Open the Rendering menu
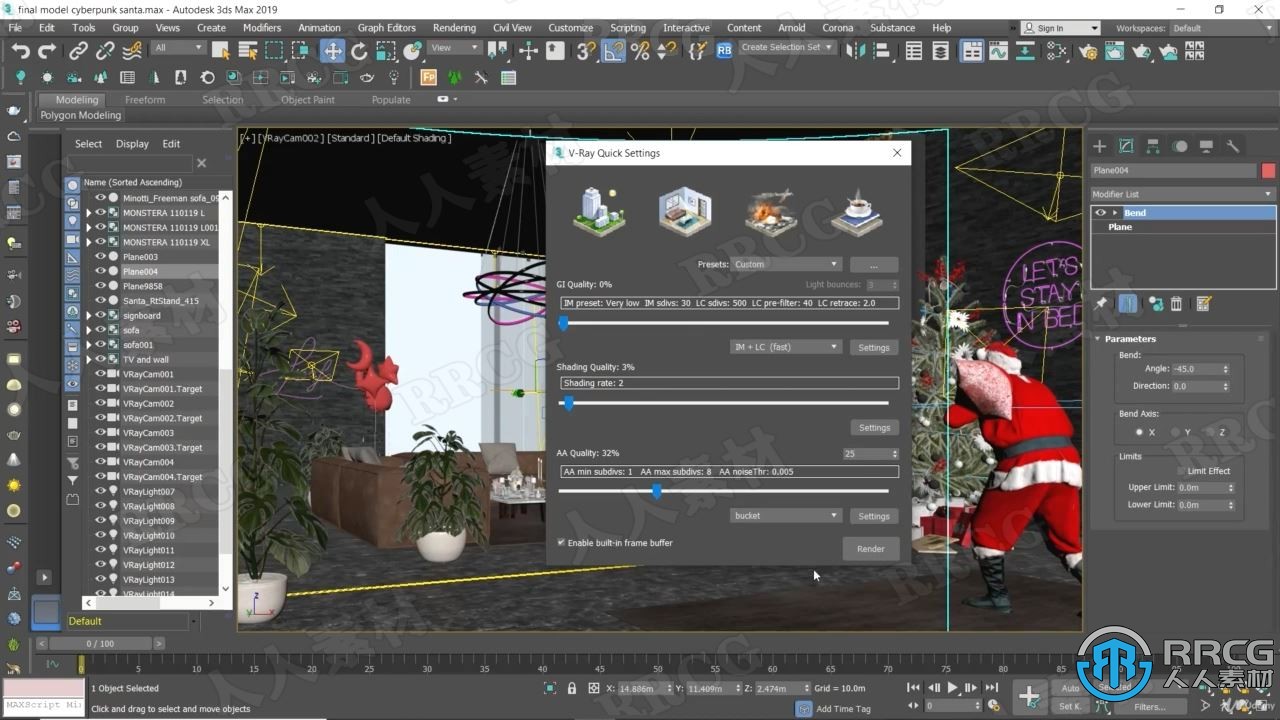This screenshot has height=720, width=1280. [454, 28]
